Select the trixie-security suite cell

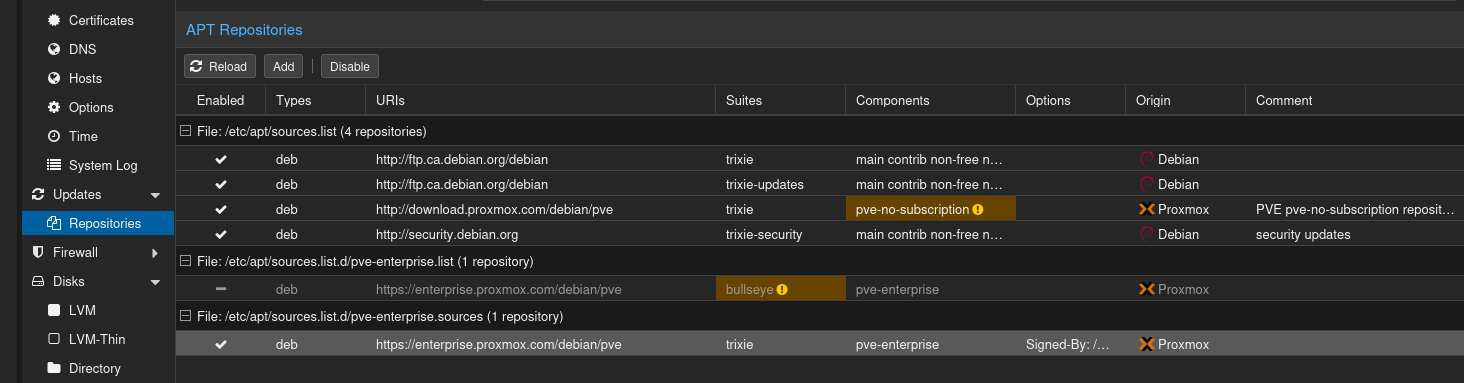pos(780,234)
